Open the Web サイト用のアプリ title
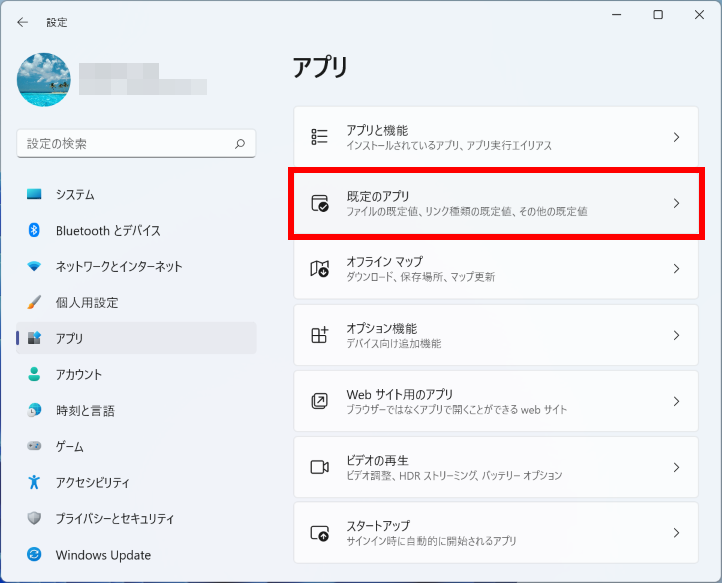Viewport: 722px width, 583px height. (400, 394)
